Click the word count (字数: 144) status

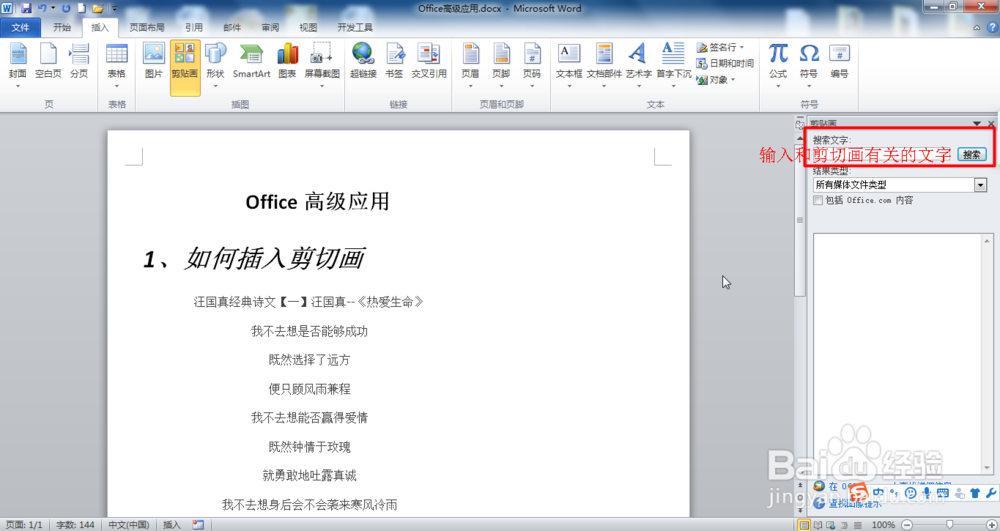point(75,525)
